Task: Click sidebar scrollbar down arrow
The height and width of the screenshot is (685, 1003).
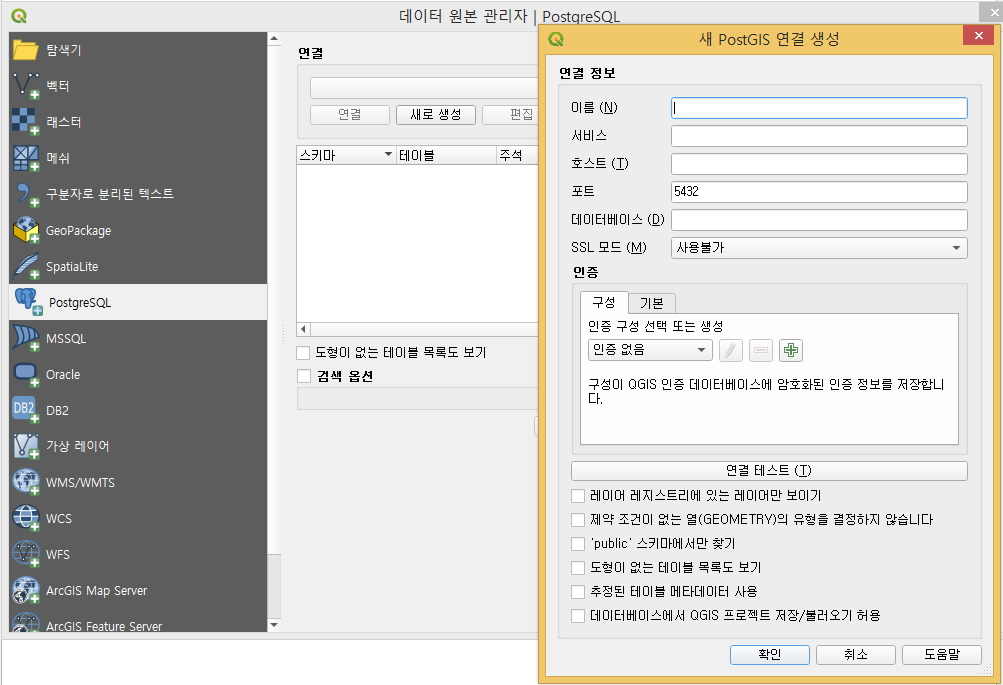Action: [274, 625]
